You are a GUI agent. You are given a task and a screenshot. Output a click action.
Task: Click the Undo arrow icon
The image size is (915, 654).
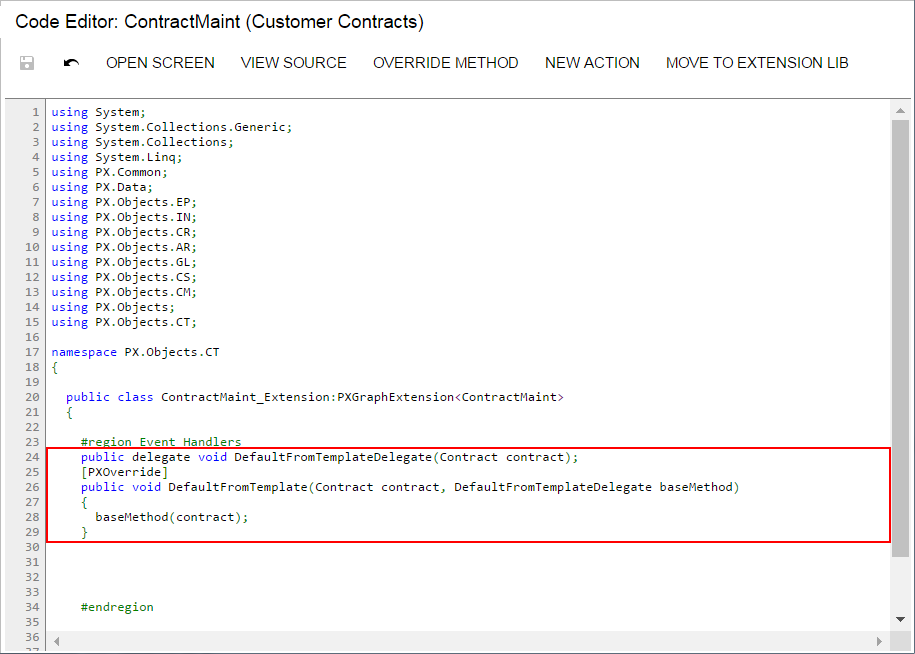click(71, 63)
